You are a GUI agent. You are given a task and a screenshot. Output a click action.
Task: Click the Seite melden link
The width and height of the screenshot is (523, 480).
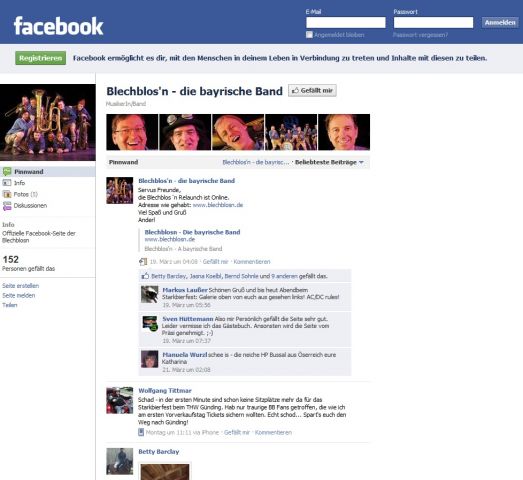click(19, 296)
